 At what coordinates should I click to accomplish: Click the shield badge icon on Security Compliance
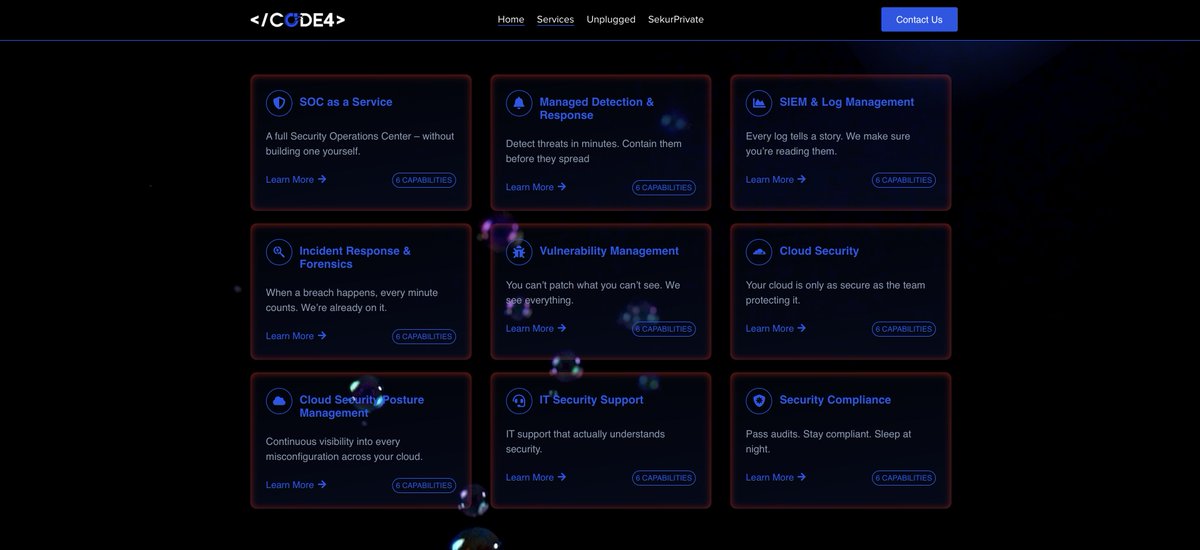coord(759,401)
